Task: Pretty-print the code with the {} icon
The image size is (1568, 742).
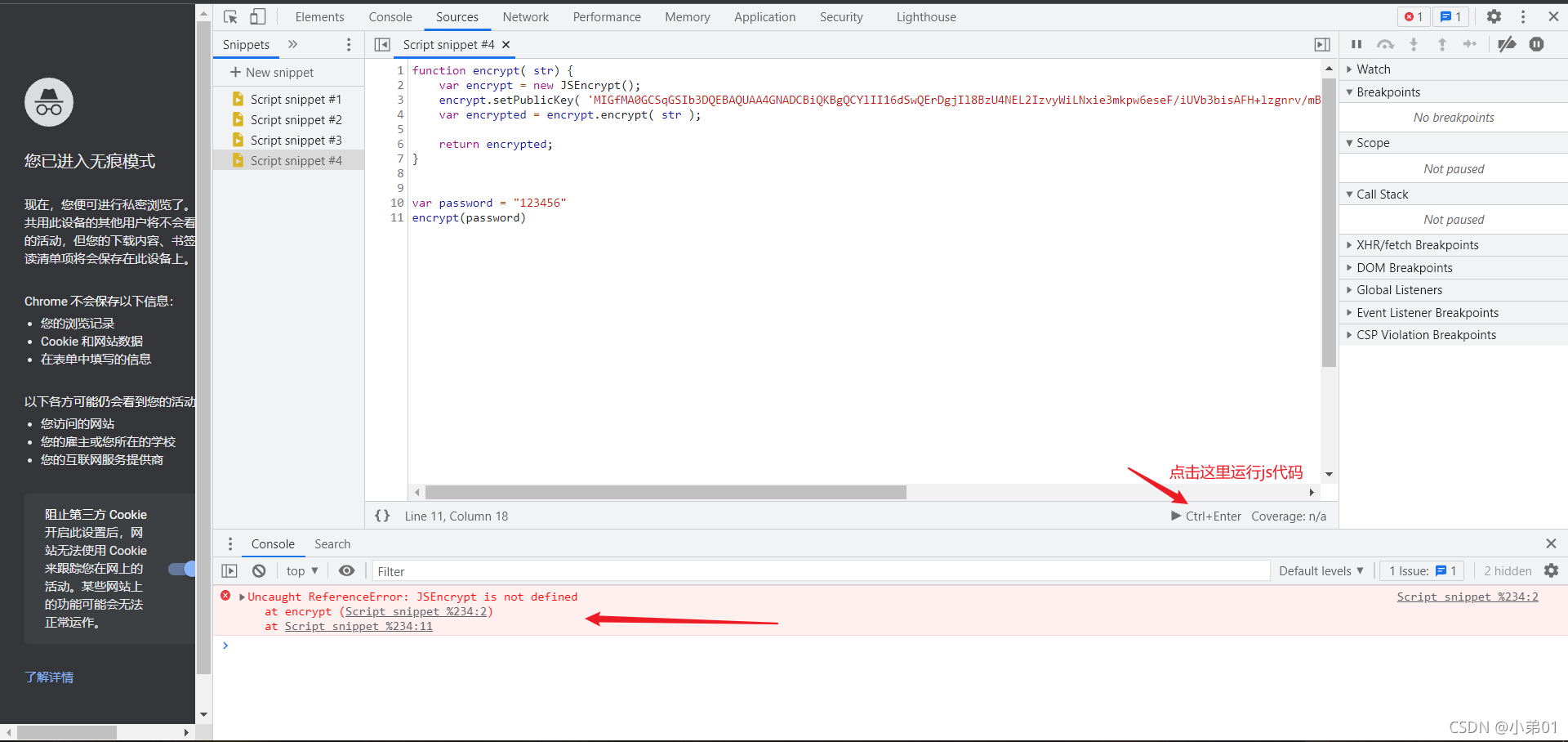Action: (381, 516)
